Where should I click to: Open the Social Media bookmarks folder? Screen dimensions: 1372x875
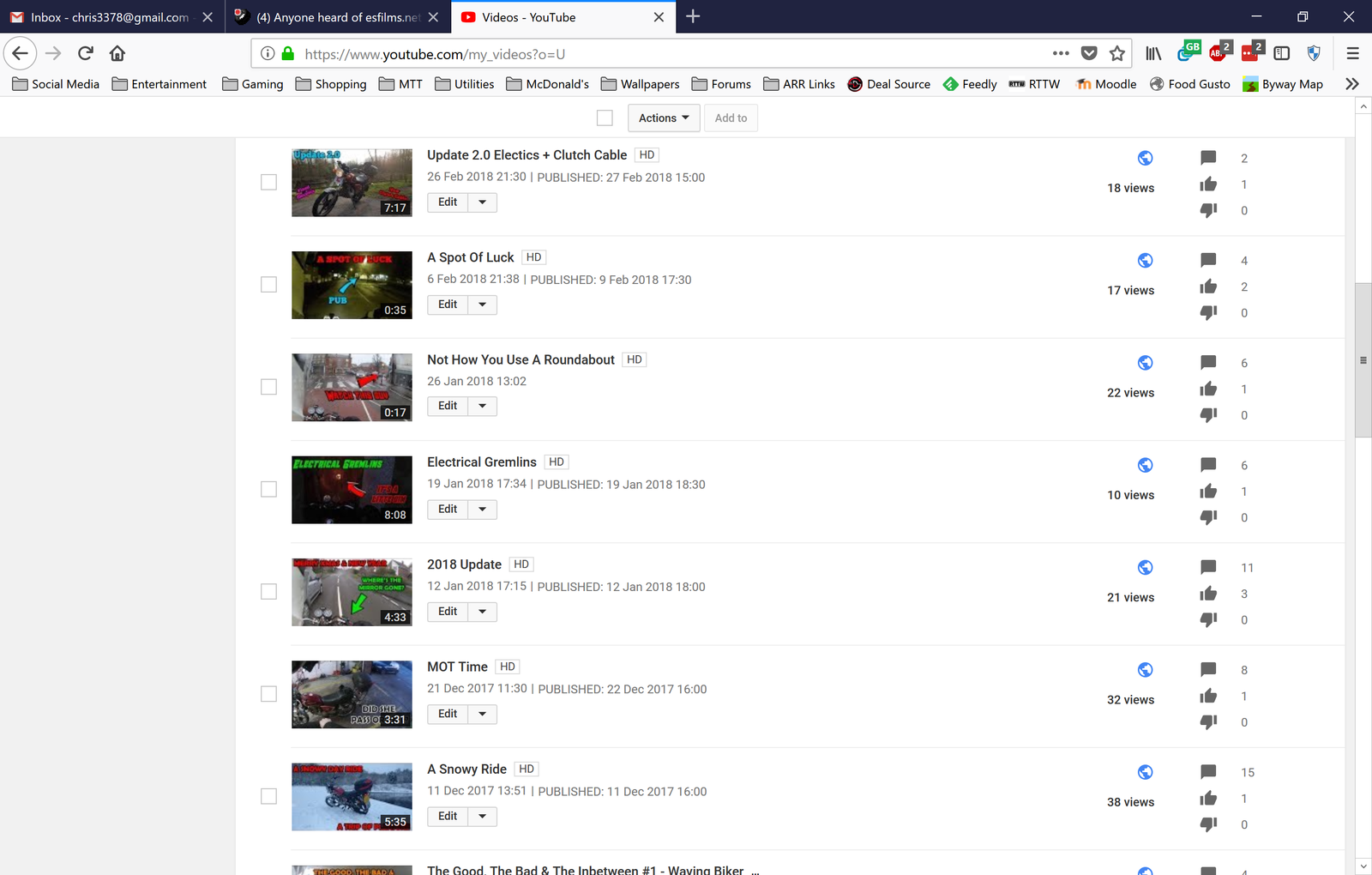pos(56,84)
